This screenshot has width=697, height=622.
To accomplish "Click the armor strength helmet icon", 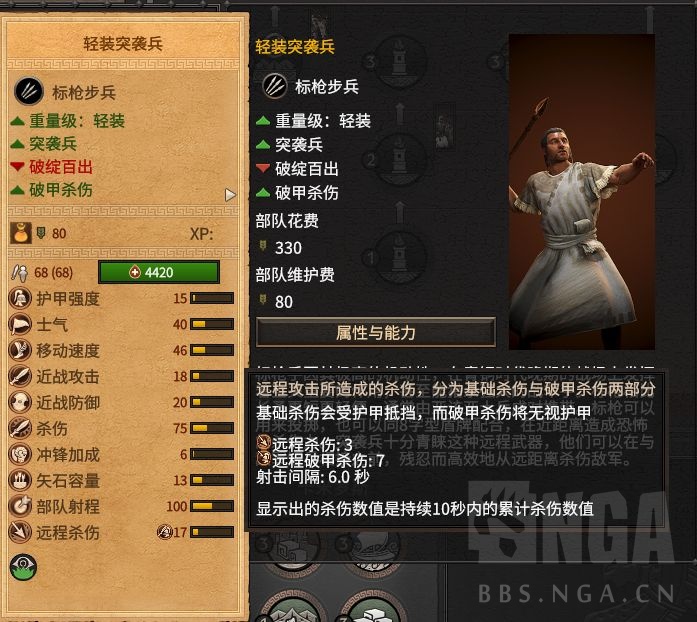I will [x=20, y=298].
